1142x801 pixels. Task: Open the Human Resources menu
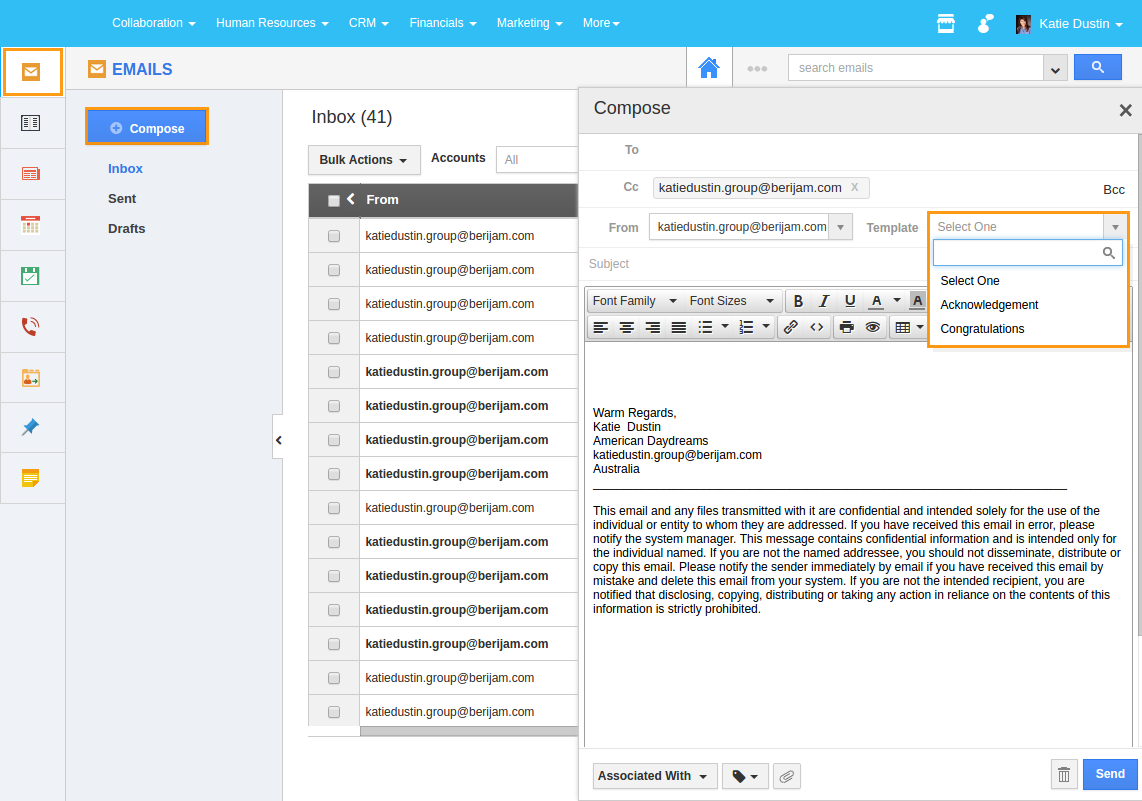tap(272, 23)
